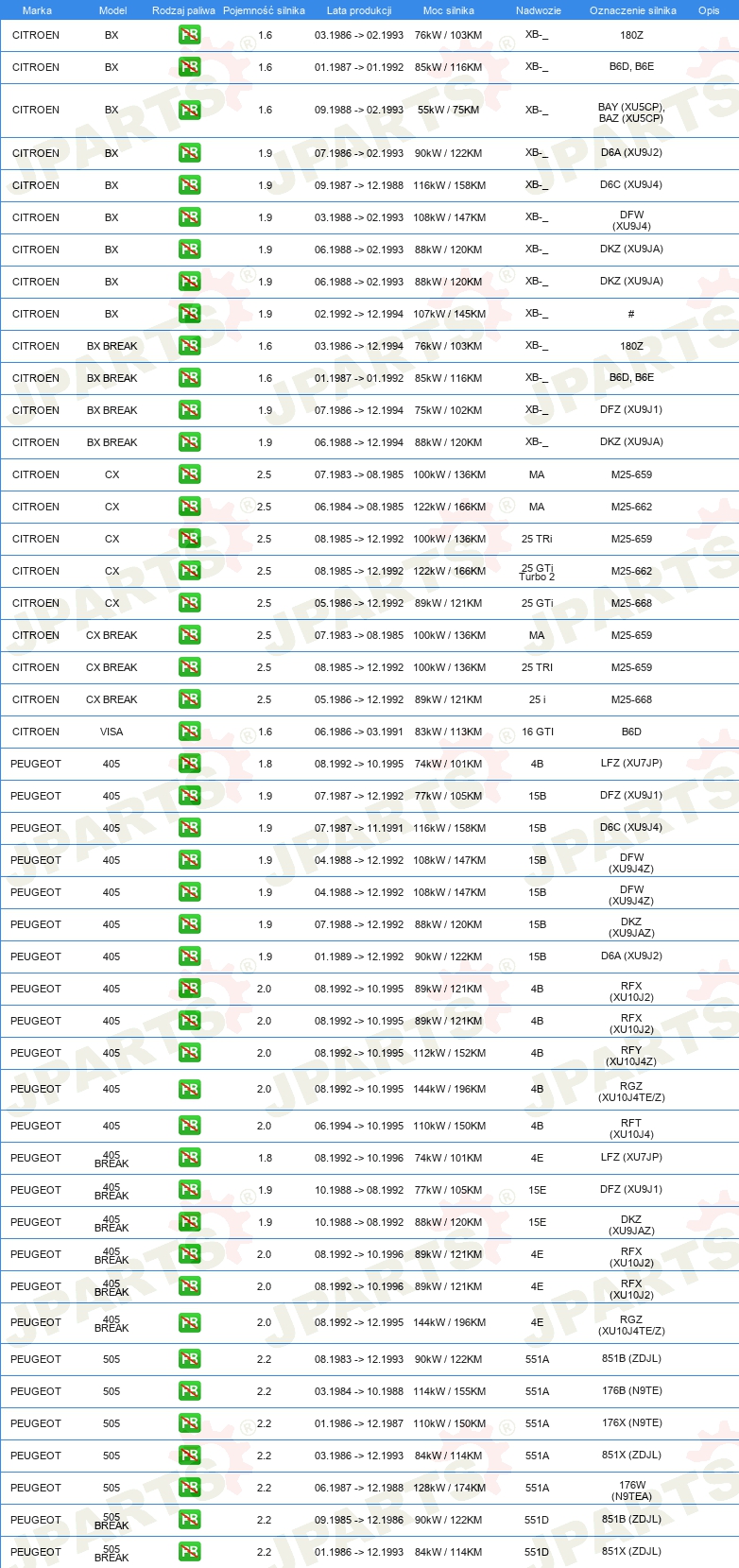Click fuel icon in 505 176B (N9TE) row
The height and width of the screenshot is (1568, 739).
click(x=189, y=1391)
